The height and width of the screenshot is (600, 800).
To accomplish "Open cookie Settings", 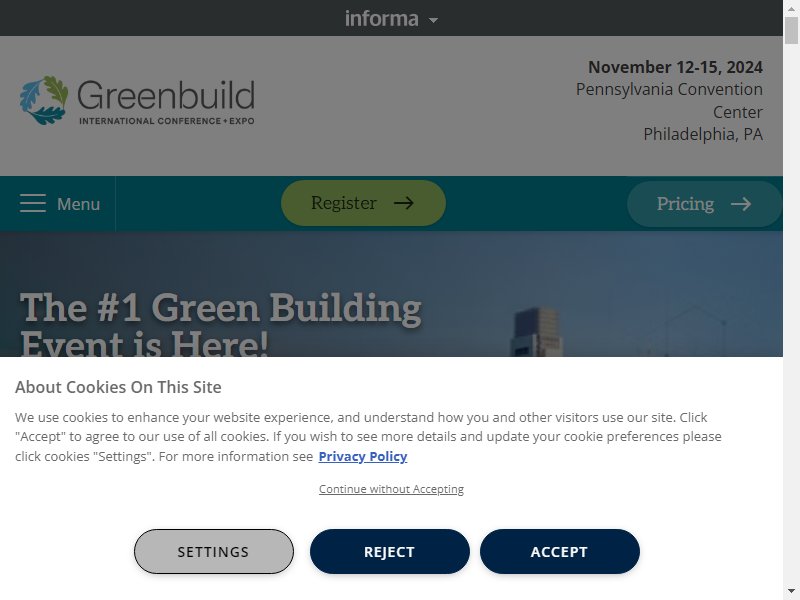I will 214,552.
